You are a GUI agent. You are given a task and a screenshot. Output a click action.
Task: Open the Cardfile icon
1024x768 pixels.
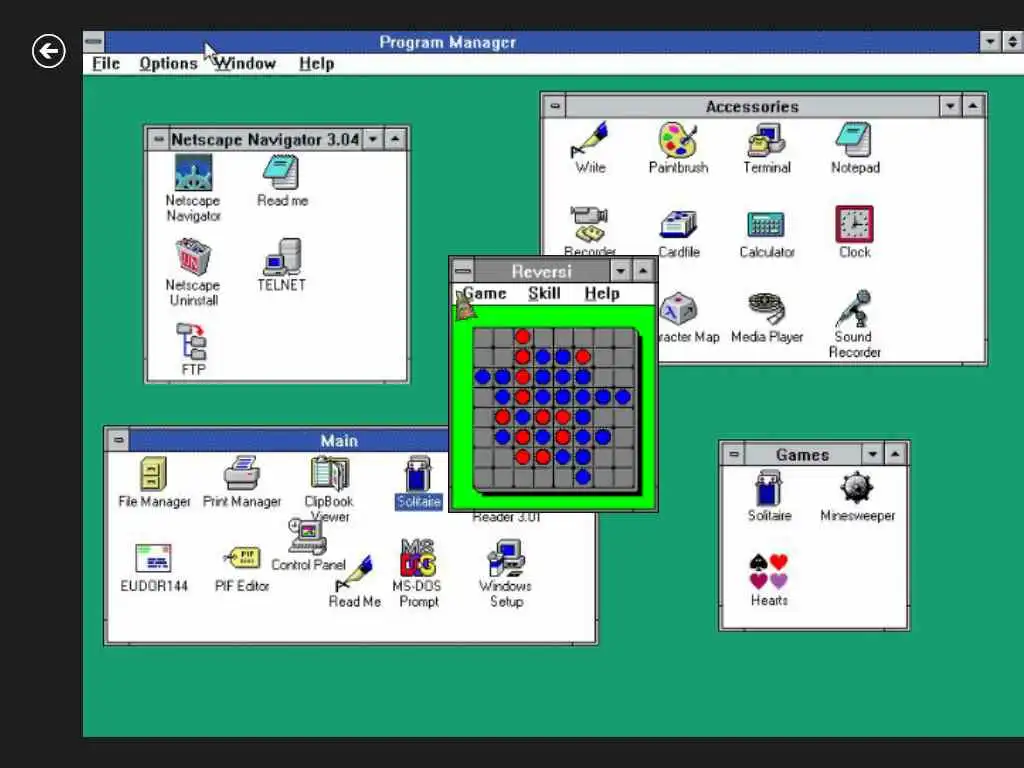coord(679,225)
